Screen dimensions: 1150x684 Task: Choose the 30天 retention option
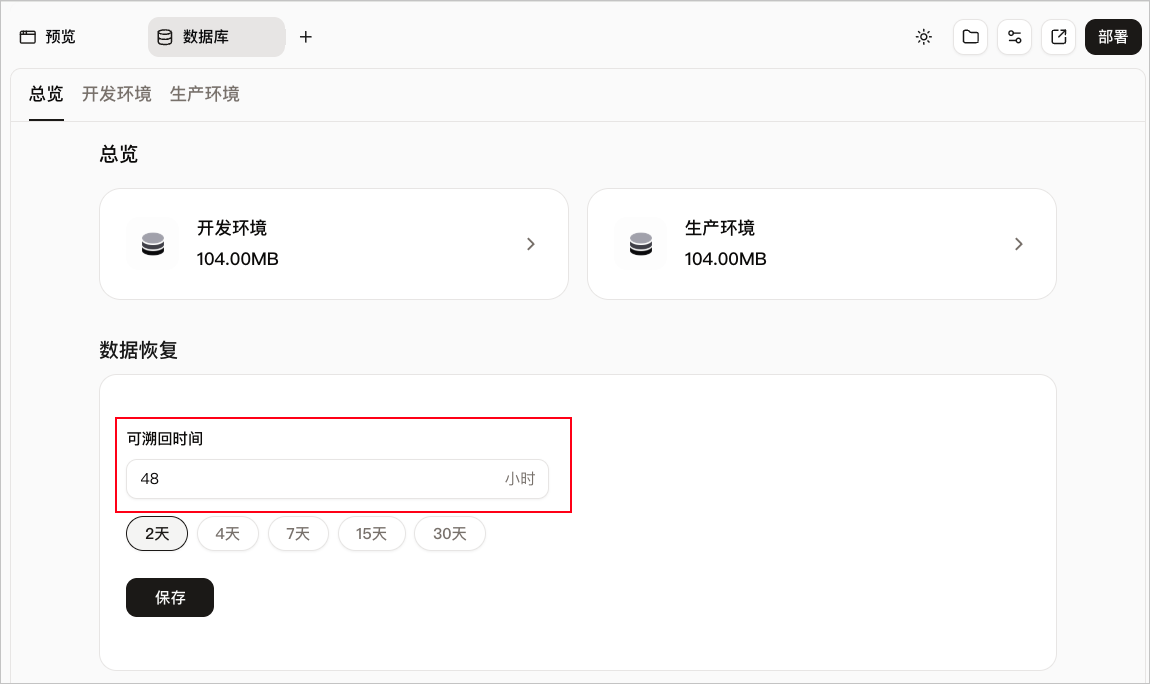click(450, 534)
